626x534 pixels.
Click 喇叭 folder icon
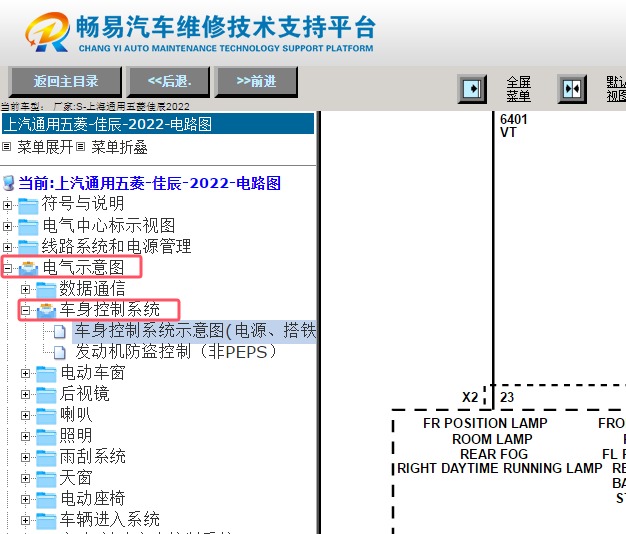coord(46,416)
